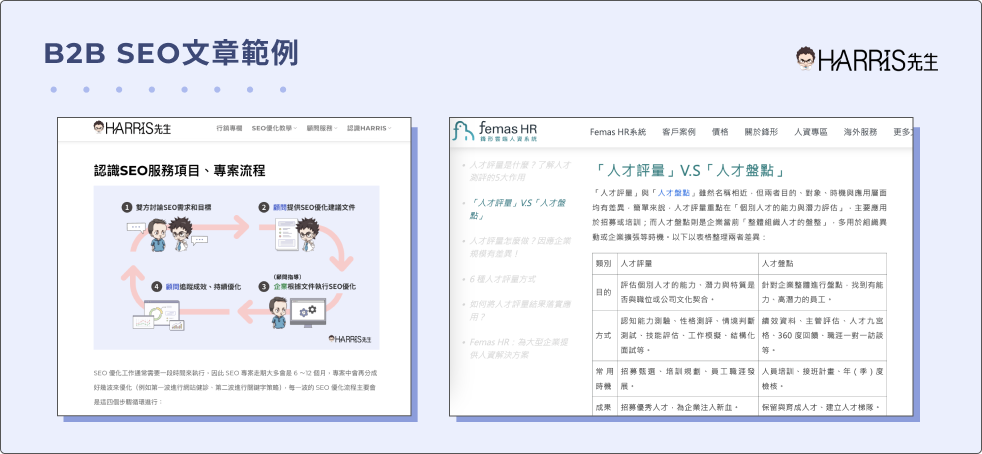Expand the SEO優化教學 dropdown menu
This screenshot has width=982, height=454.
[x=274, y=128]
